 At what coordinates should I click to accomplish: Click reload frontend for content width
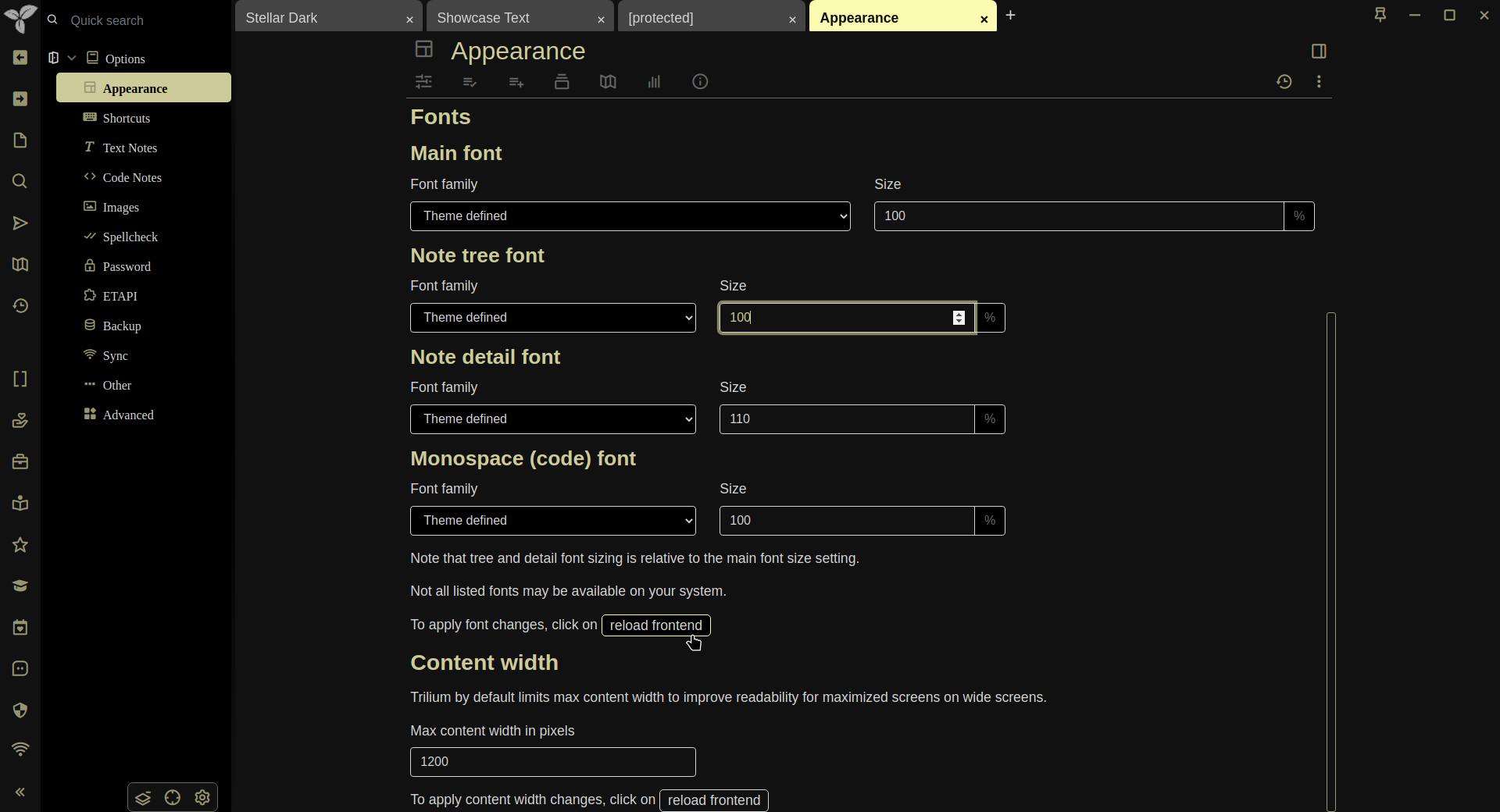(x=714, y=800)
